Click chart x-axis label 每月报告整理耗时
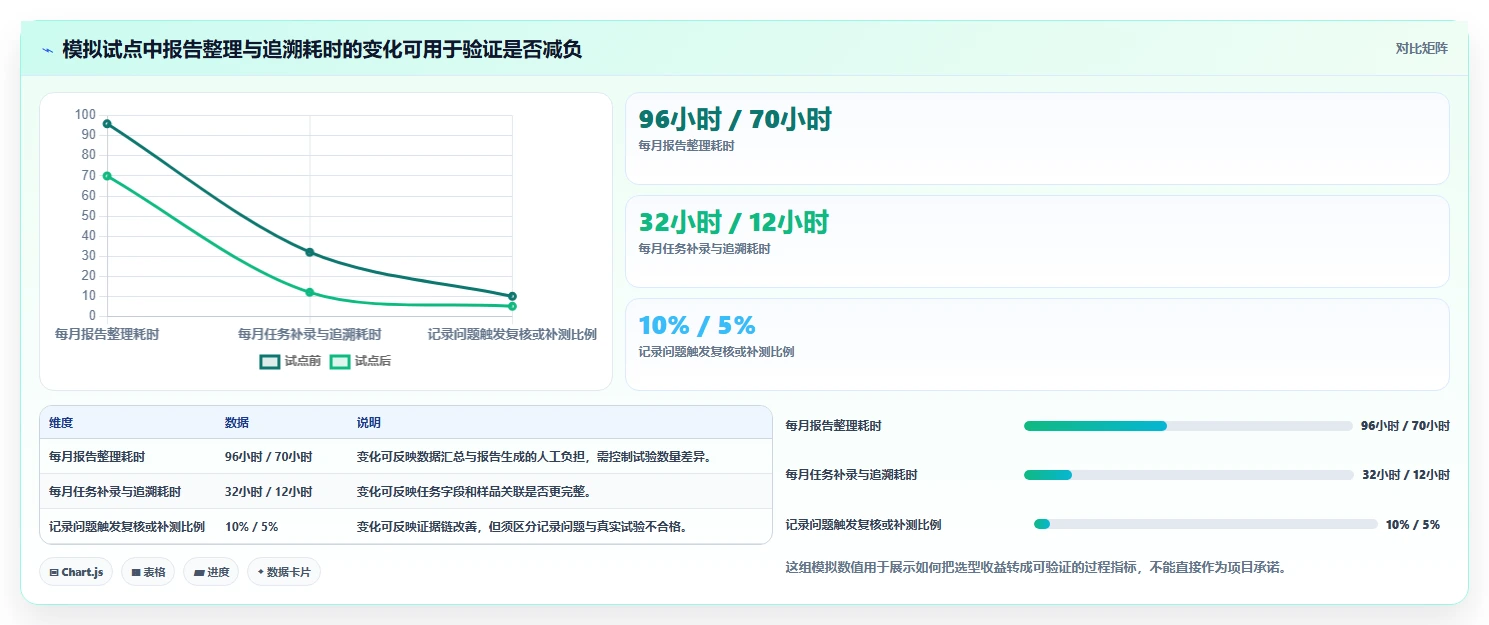Viewport: 1489px width, 625px height. [x=107, y=334]
